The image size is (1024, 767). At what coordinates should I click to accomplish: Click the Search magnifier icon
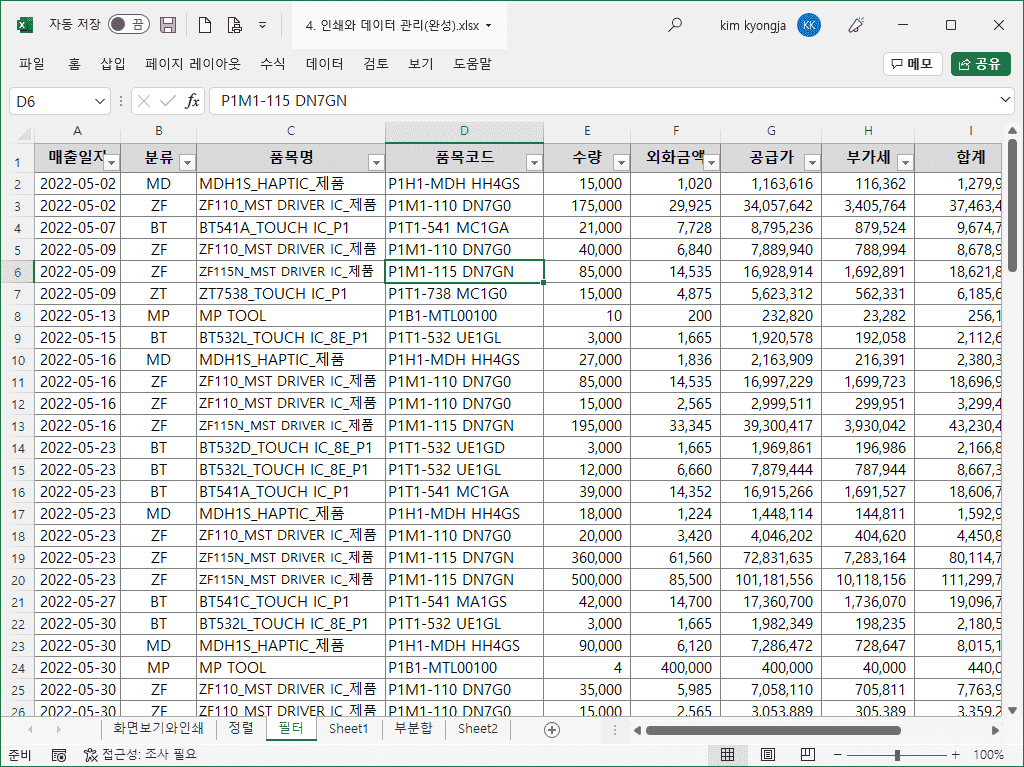675,25
